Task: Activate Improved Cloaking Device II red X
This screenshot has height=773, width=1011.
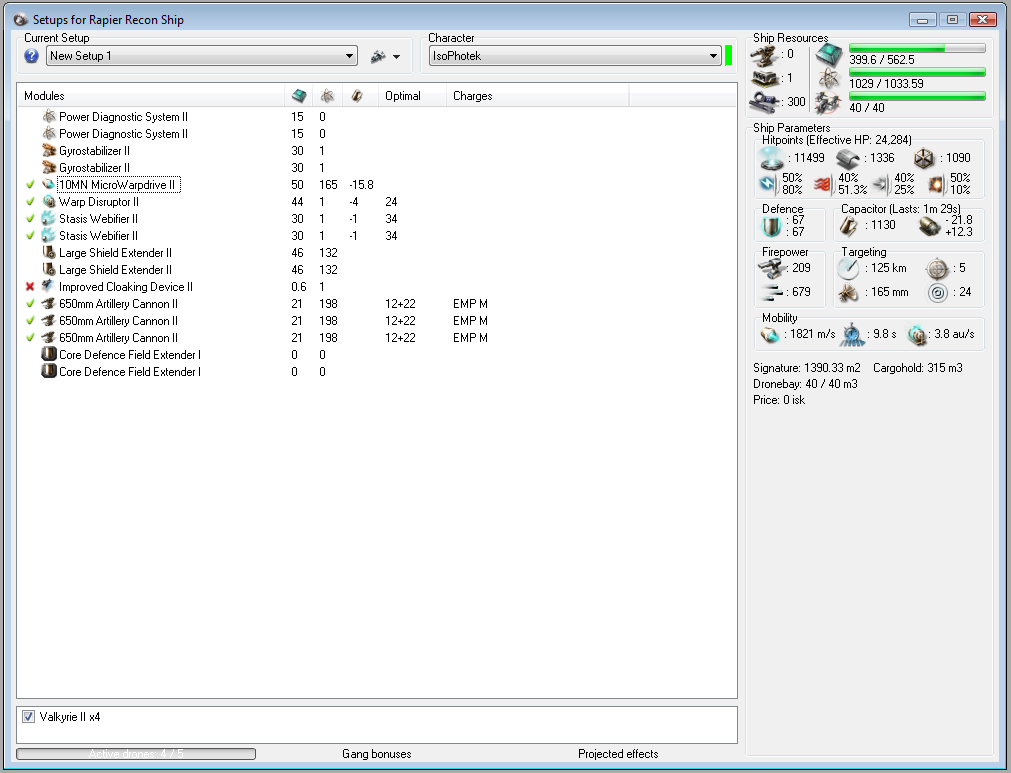Action: (30, 287)
